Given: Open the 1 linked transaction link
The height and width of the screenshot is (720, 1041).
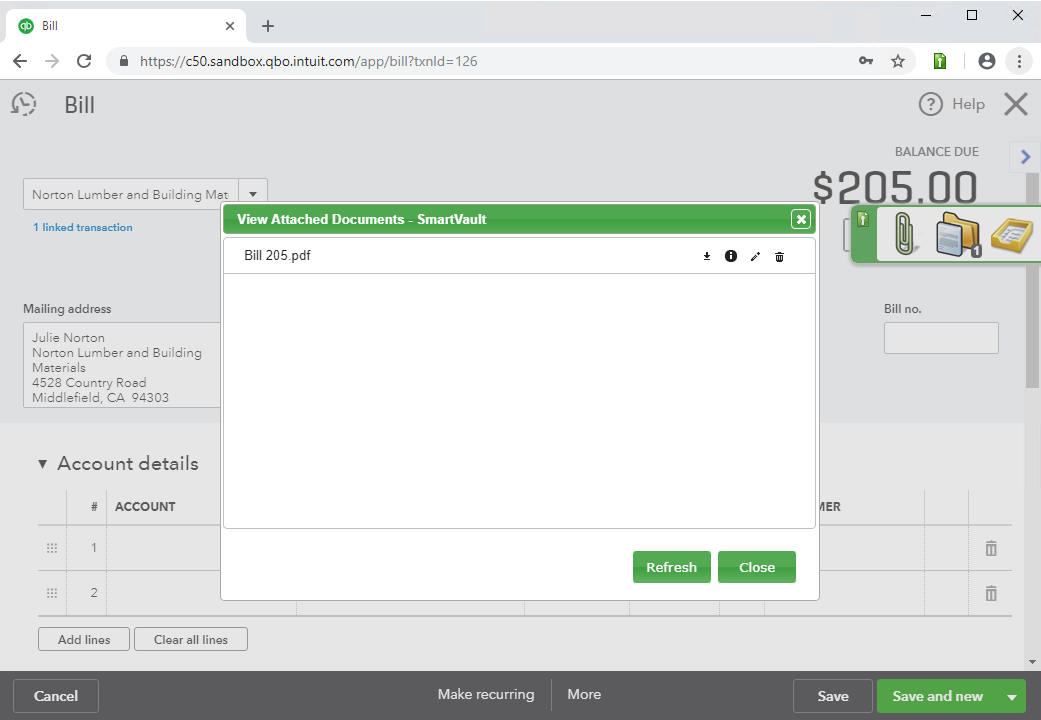Looking at the screenshot, I should coord(83,227).
